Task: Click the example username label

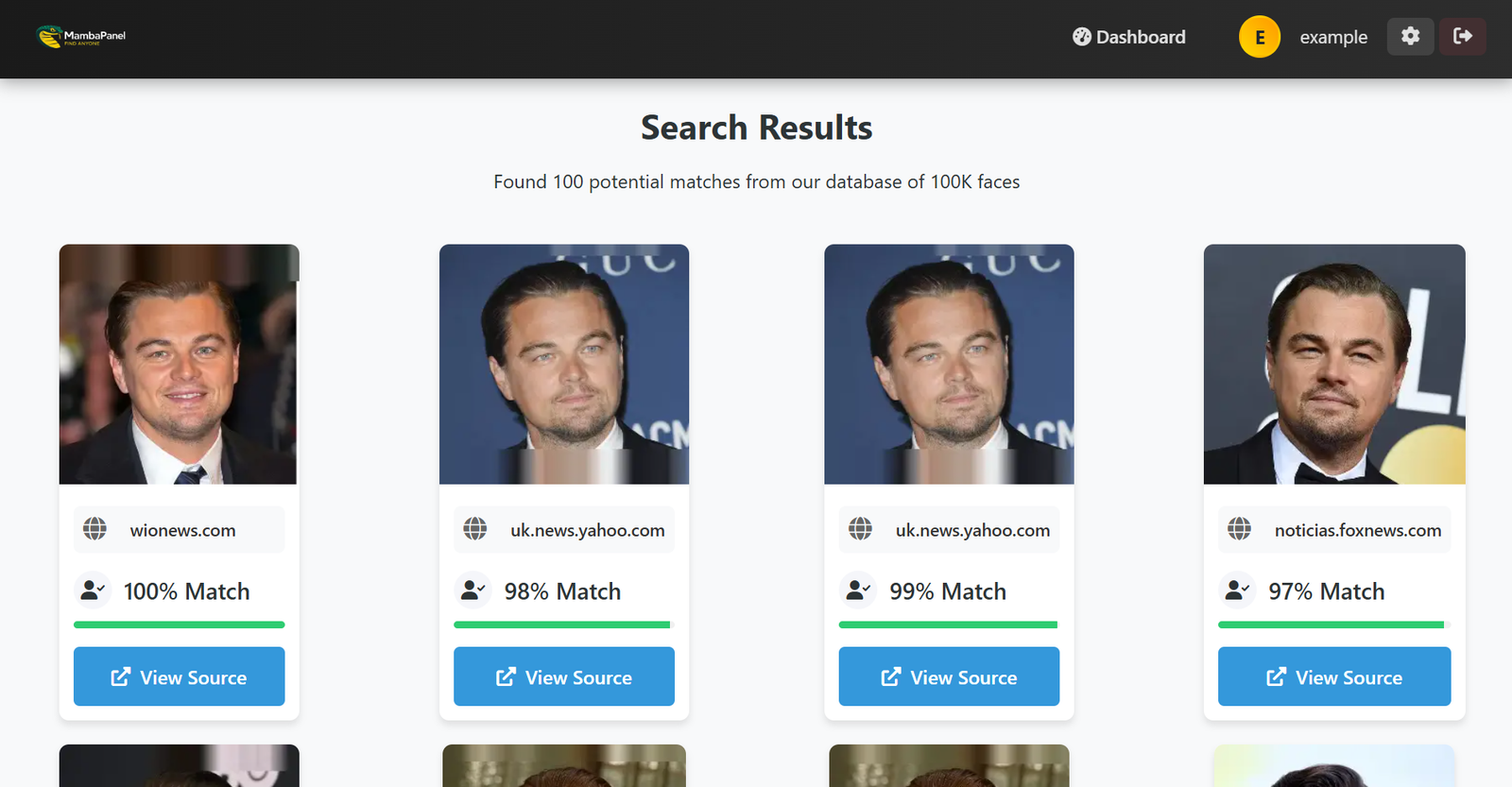Action: [x=1333, y=37]
